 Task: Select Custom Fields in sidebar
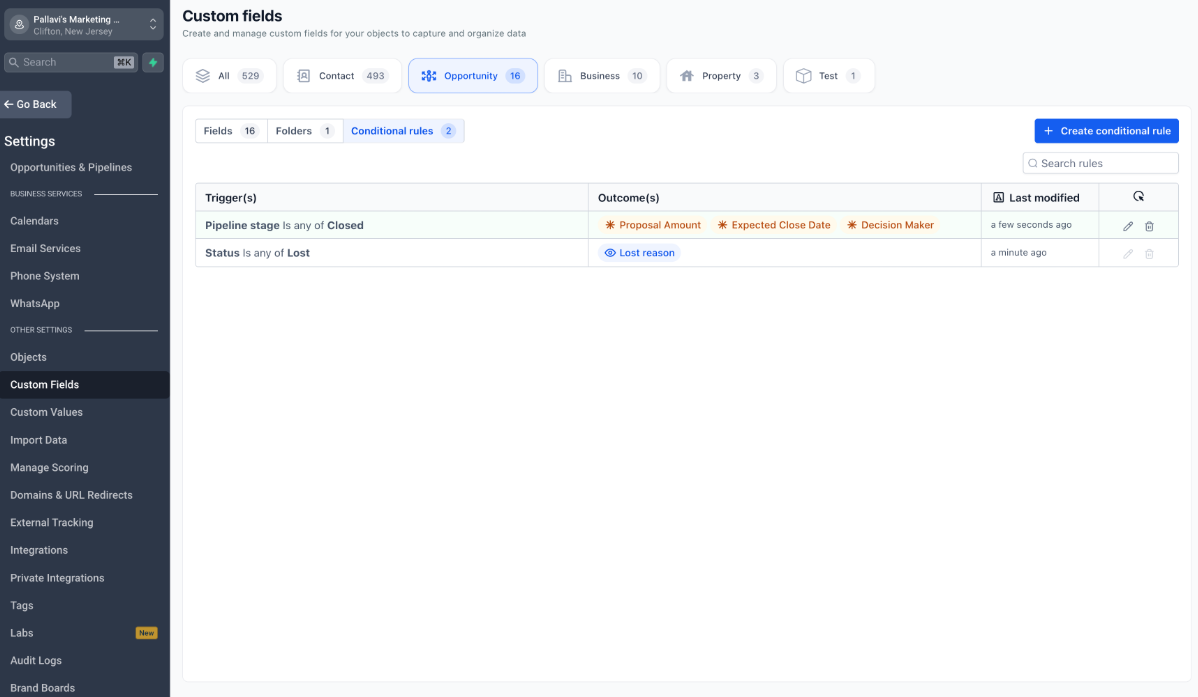85,384
